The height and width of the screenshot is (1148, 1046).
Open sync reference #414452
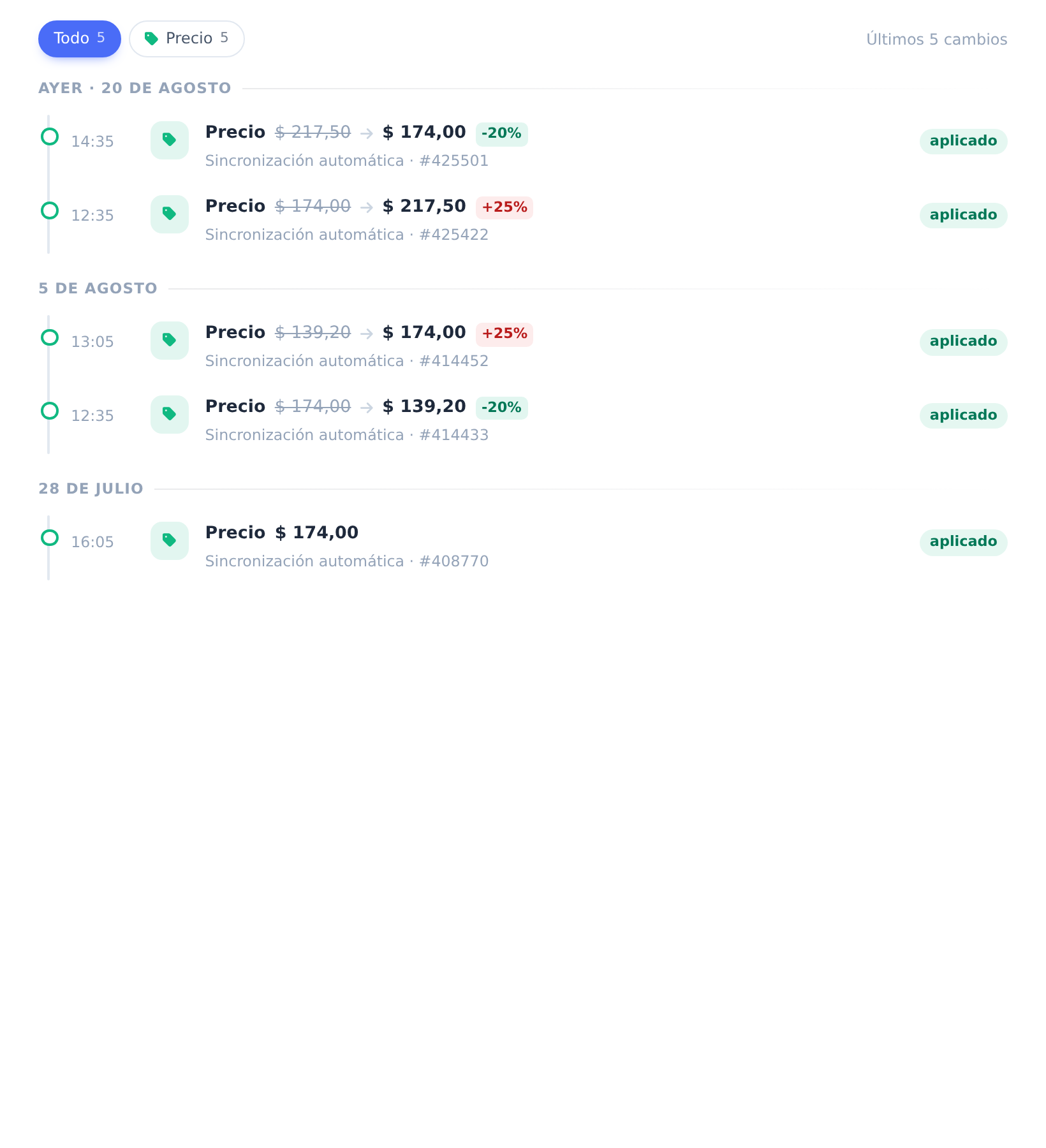point(453,362)
